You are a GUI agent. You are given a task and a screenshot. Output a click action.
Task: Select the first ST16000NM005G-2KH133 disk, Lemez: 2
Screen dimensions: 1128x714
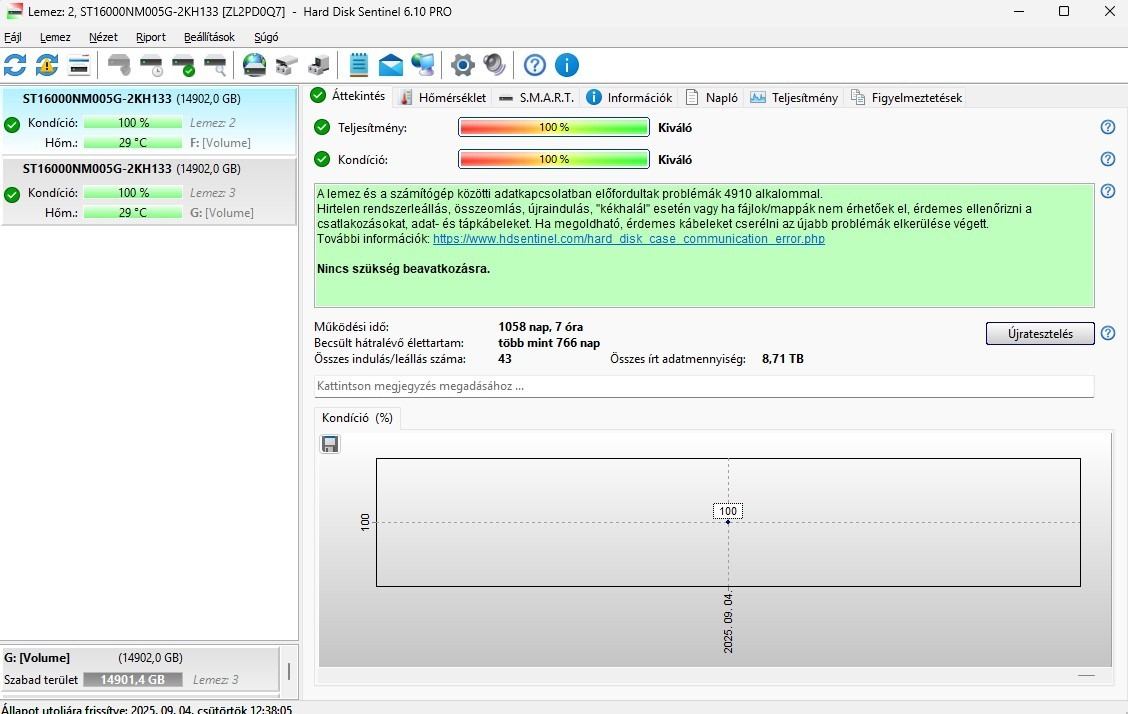click(149, 121)
